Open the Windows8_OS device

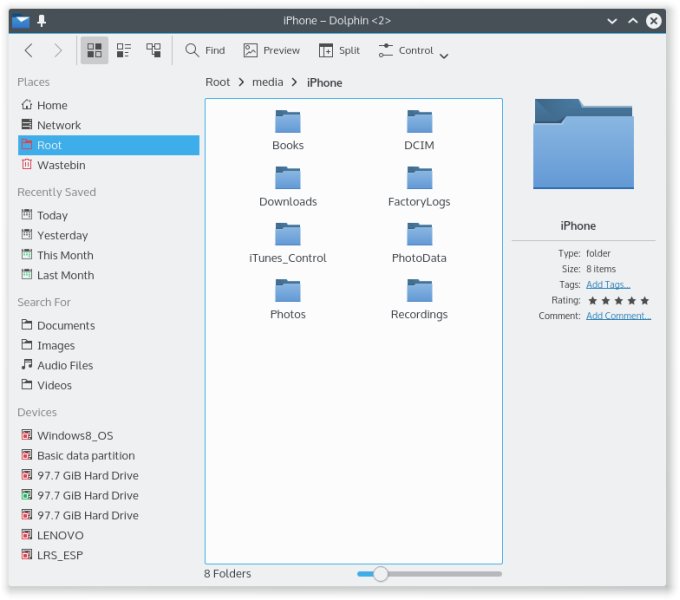pos(75,435)
